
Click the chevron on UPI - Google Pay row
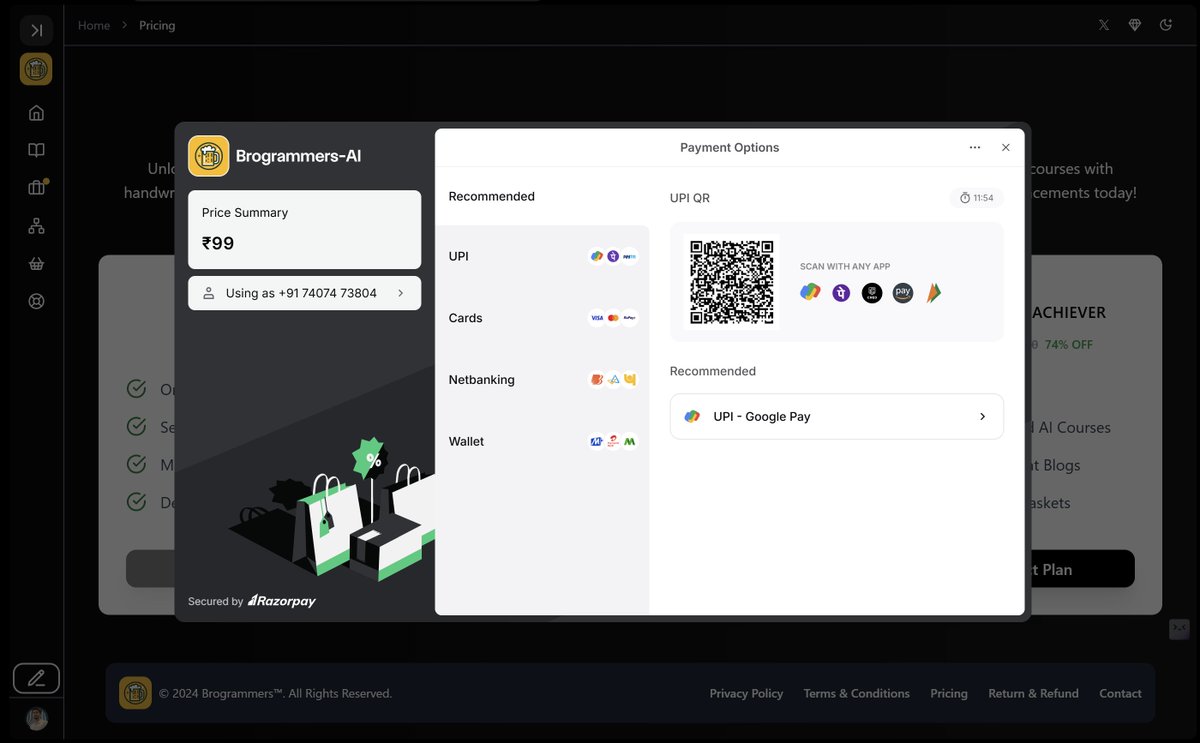coord(982,416)
